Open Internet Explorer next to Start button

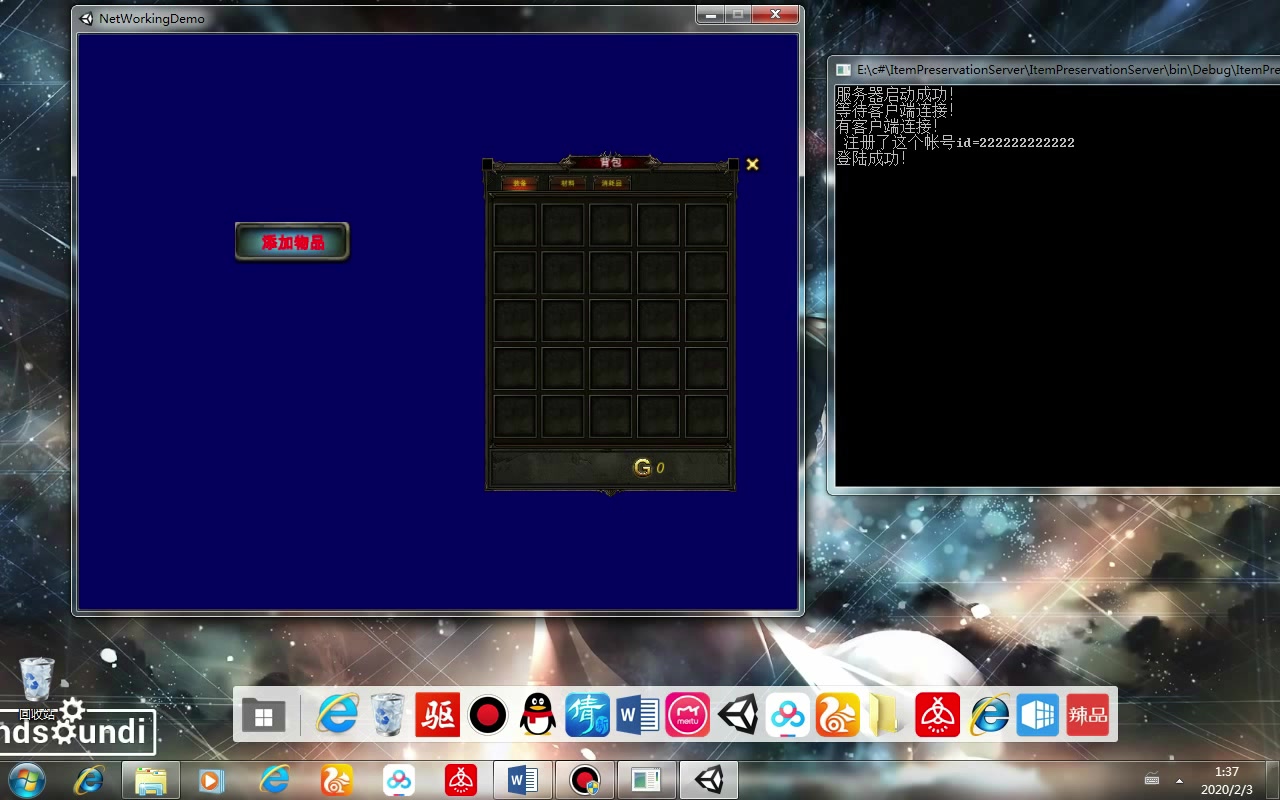tap(89, 780)
